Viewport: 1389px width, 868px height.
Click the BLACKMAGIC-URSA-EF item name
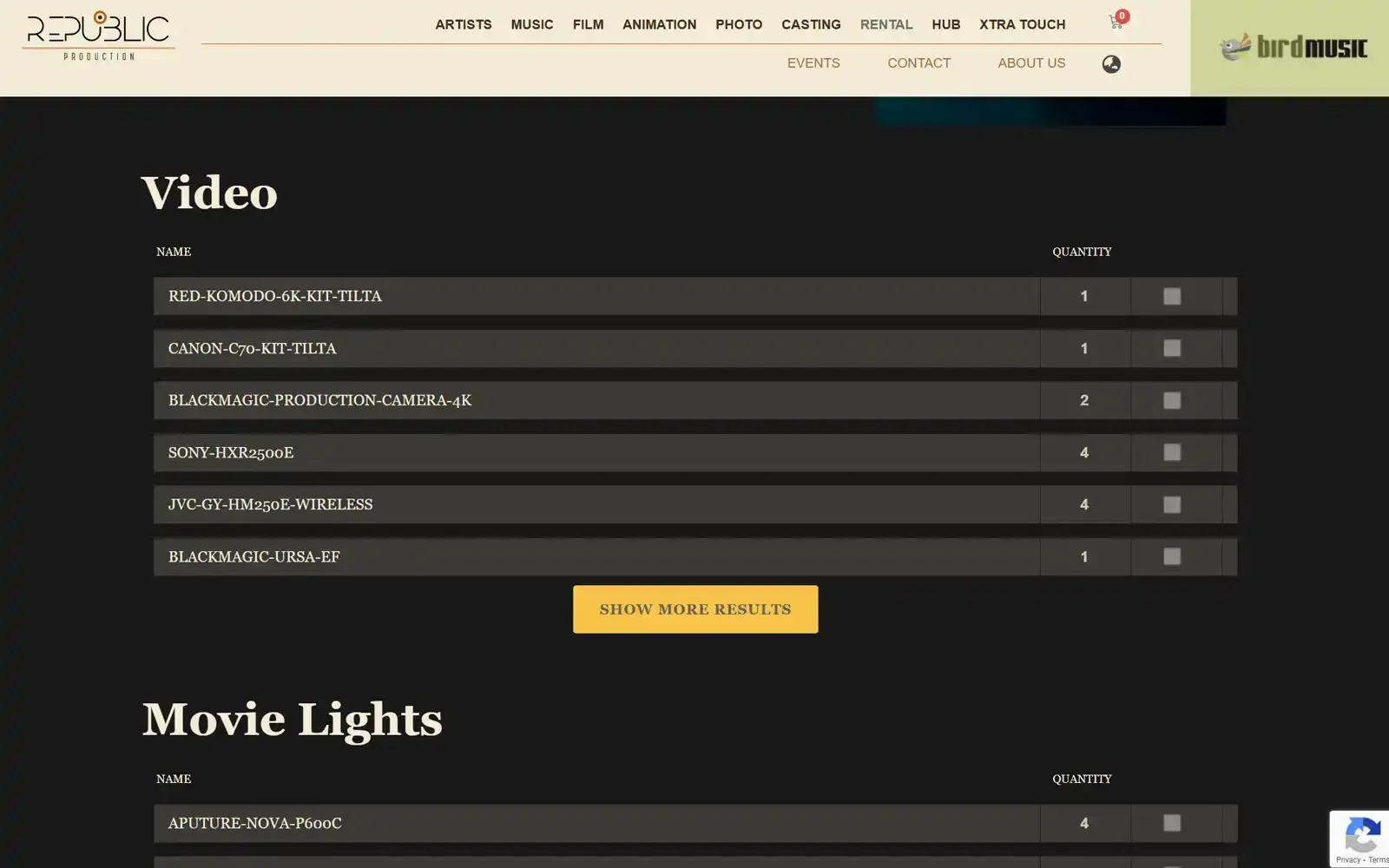[254, 557]
